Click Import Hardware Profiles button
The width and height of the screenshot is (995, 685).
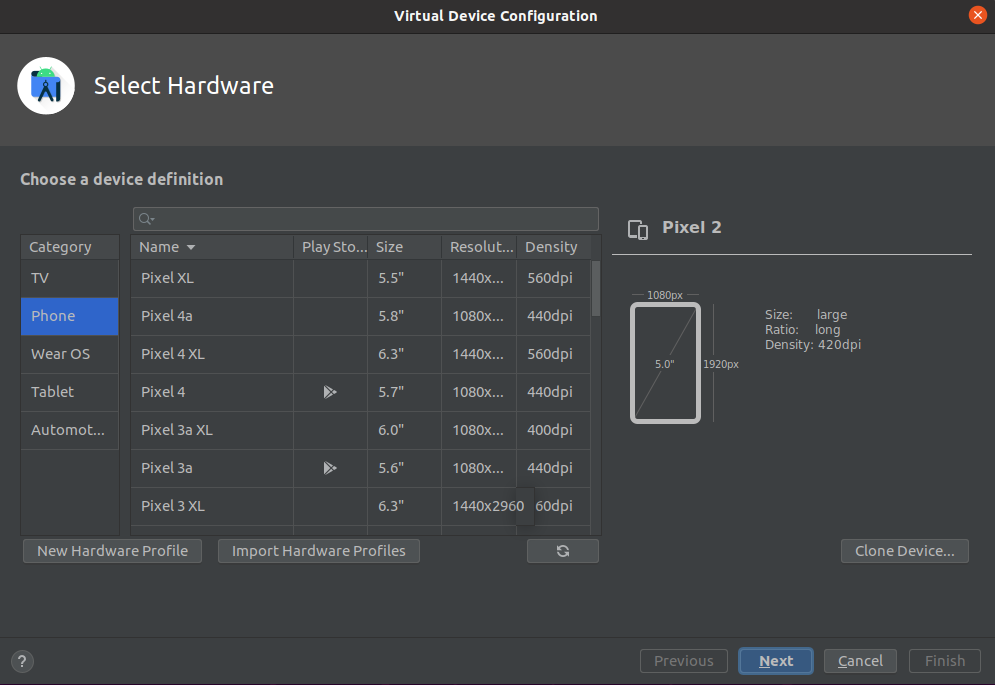click(x=319, y=551)
